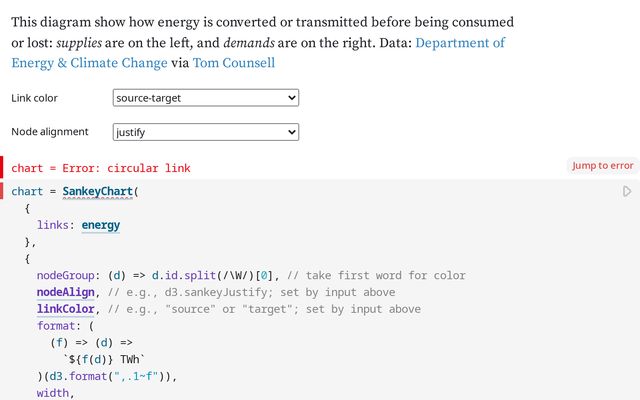This screenshot has width=640, height=400.
Task: Click the Node alignment label
Action: [50, 132]
